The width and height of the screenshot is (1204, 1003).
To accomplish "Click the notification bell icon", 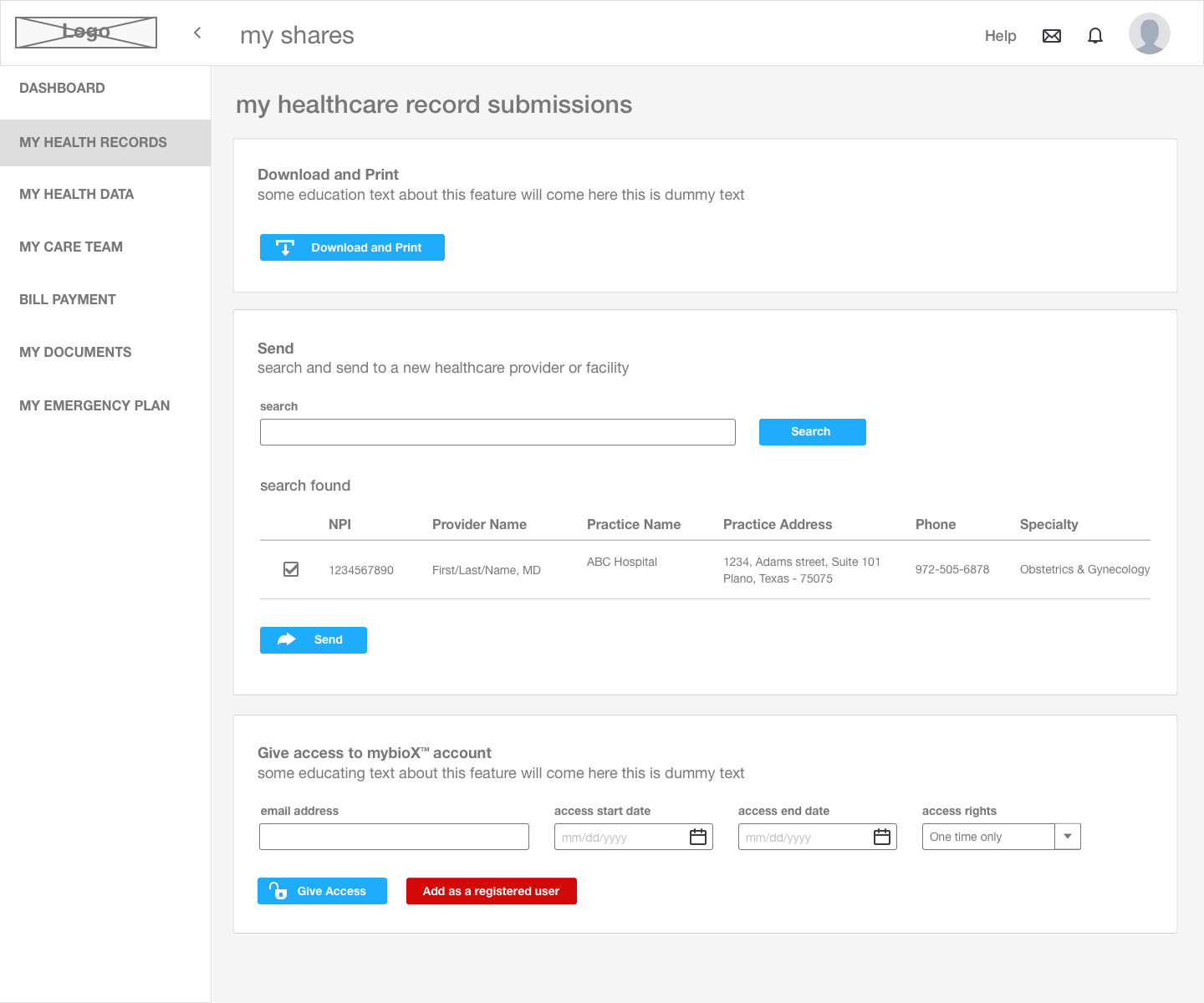I will coord(1095,36).
